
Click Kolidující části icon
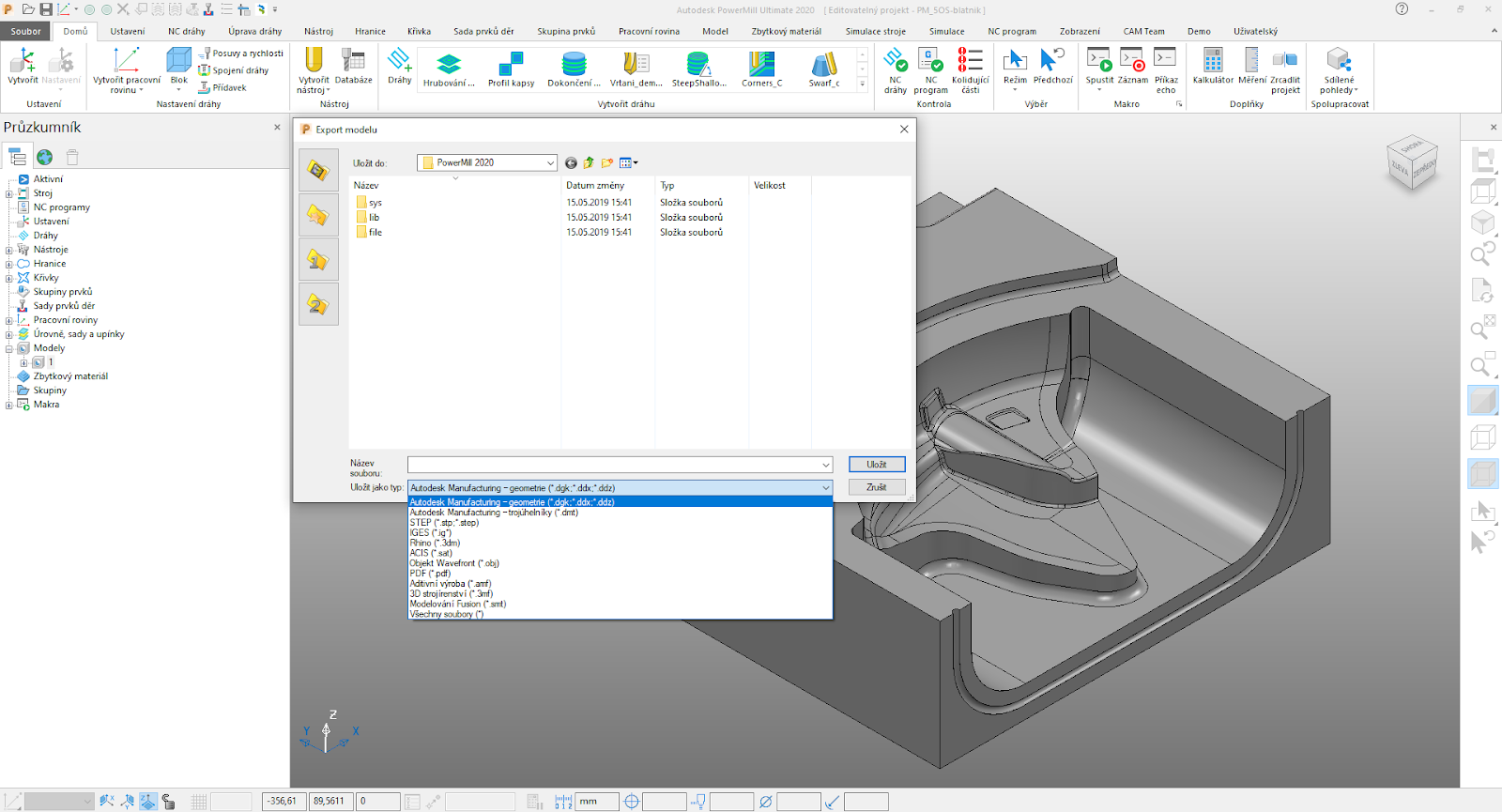[x=970, y=61]
